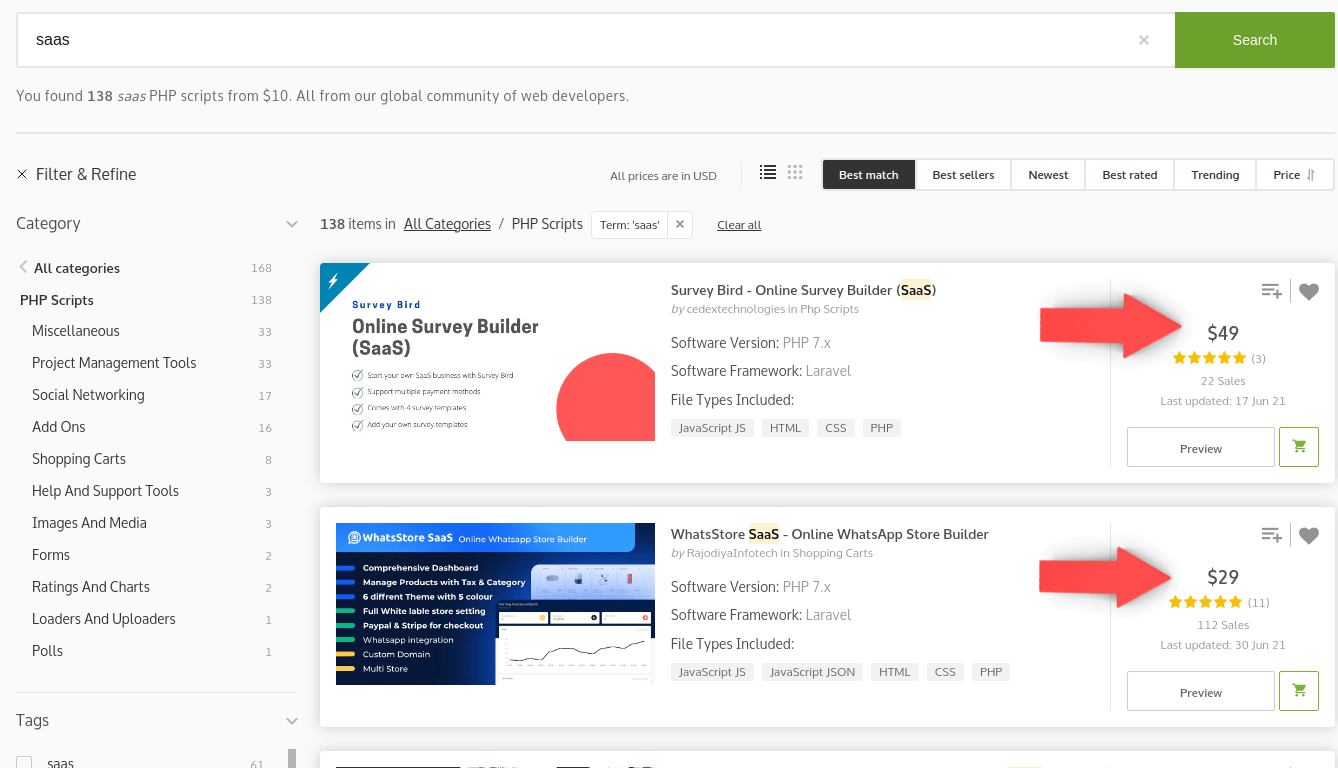
Task: Tick the saas tag checkbox
Action: [x=24, y=763]
